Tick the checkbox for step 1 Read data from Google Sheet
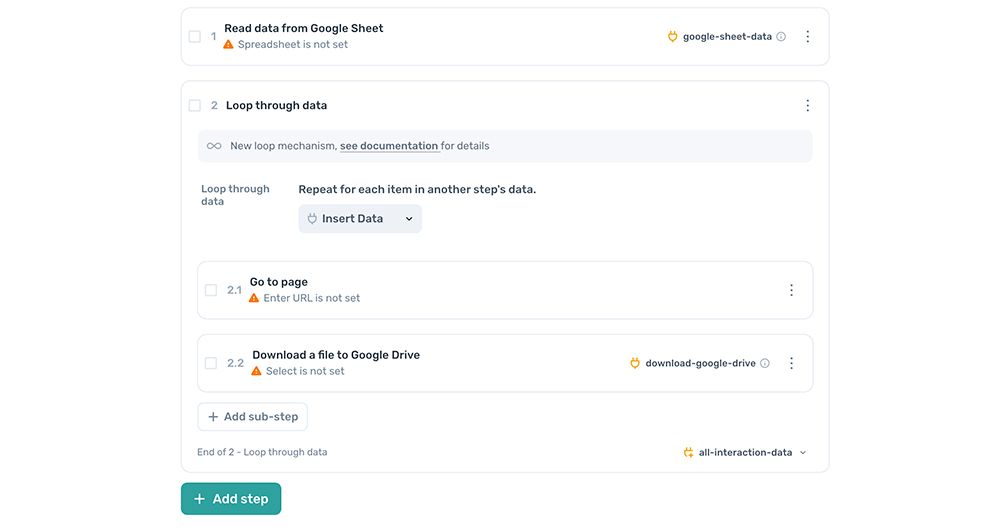The image size is (1000, 530). (195, 36)
